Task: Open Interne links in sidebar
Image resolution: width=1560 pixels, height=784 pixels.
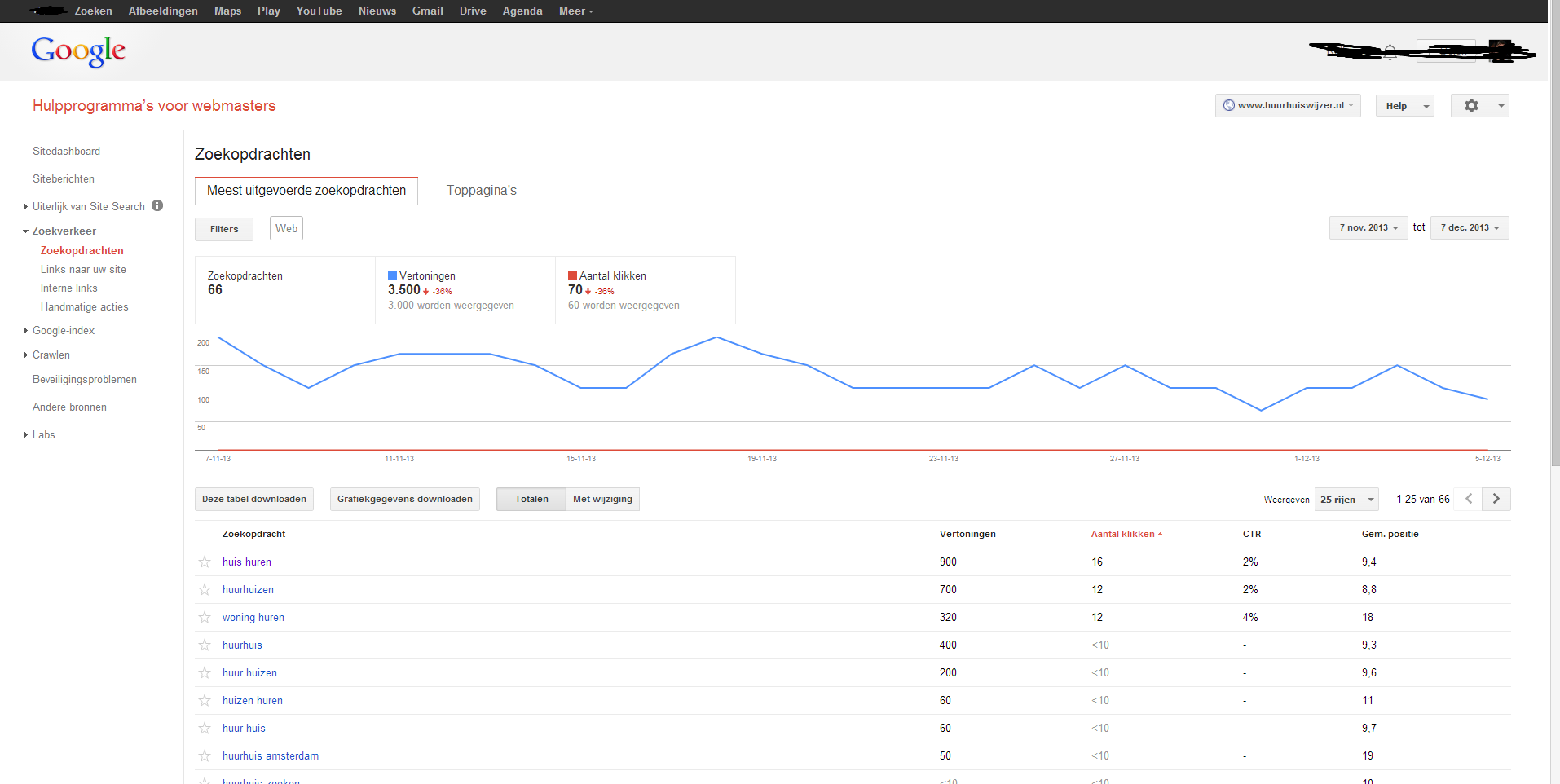Action: point(69,288)
